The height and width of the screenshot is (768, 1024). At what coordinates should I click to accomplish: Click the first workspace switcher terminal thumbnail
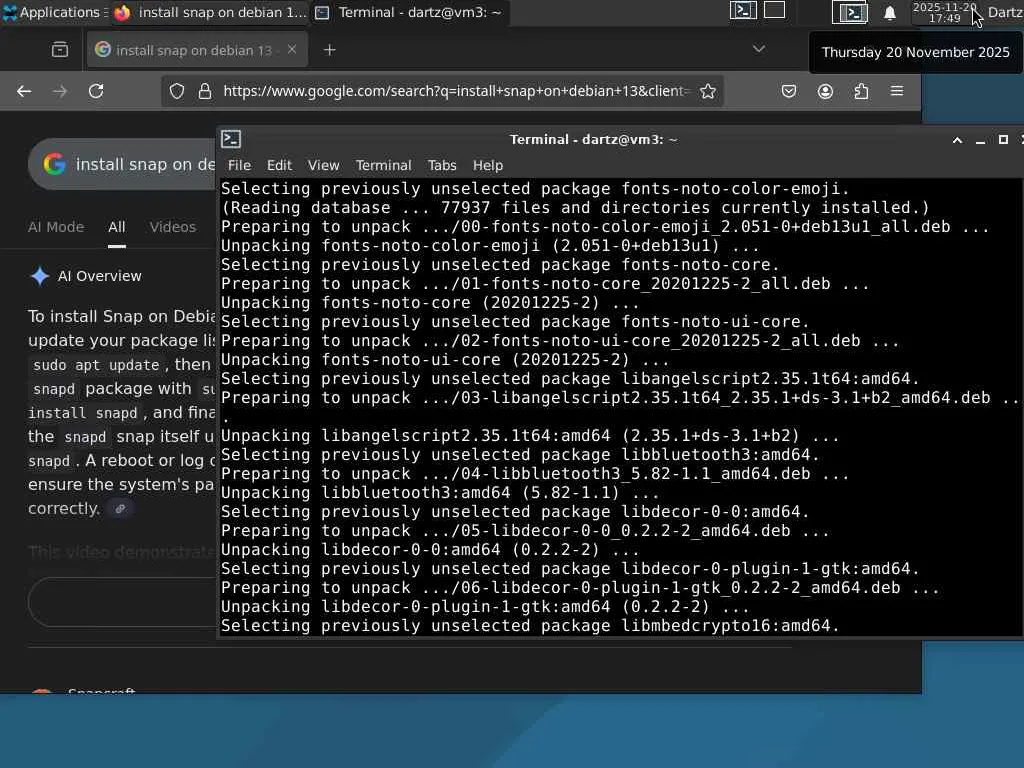pyautogui.click(x=743, y=10)
